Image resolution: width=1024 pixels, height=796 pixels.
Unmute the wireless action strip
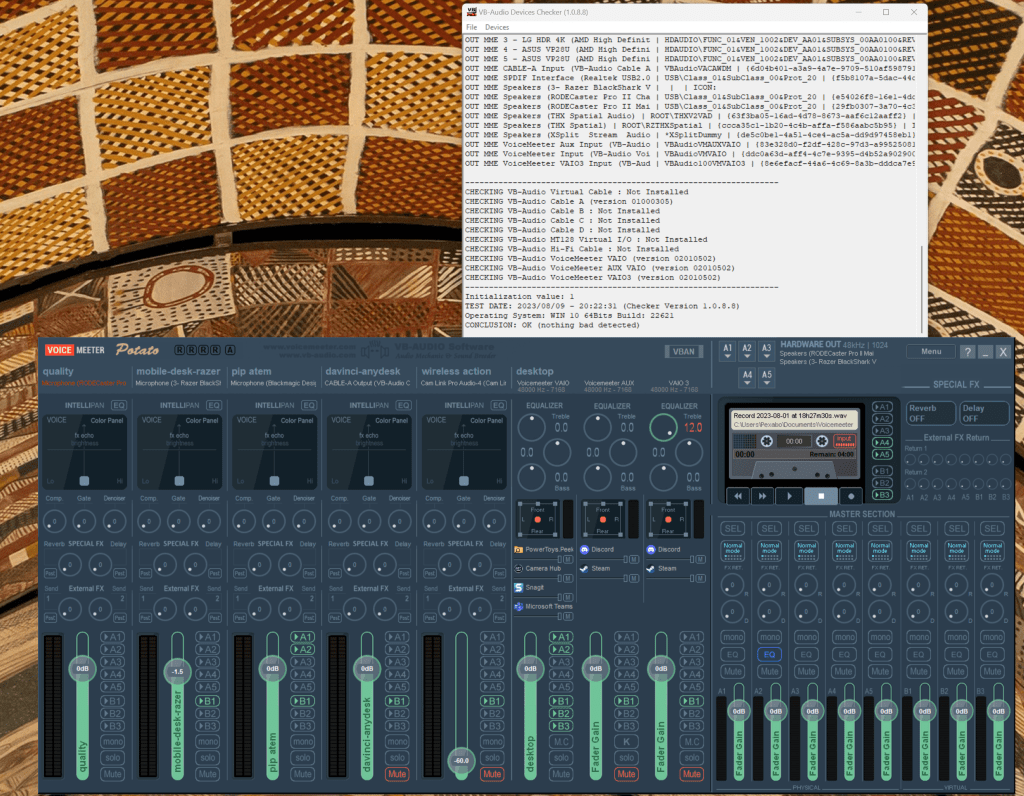492,774
